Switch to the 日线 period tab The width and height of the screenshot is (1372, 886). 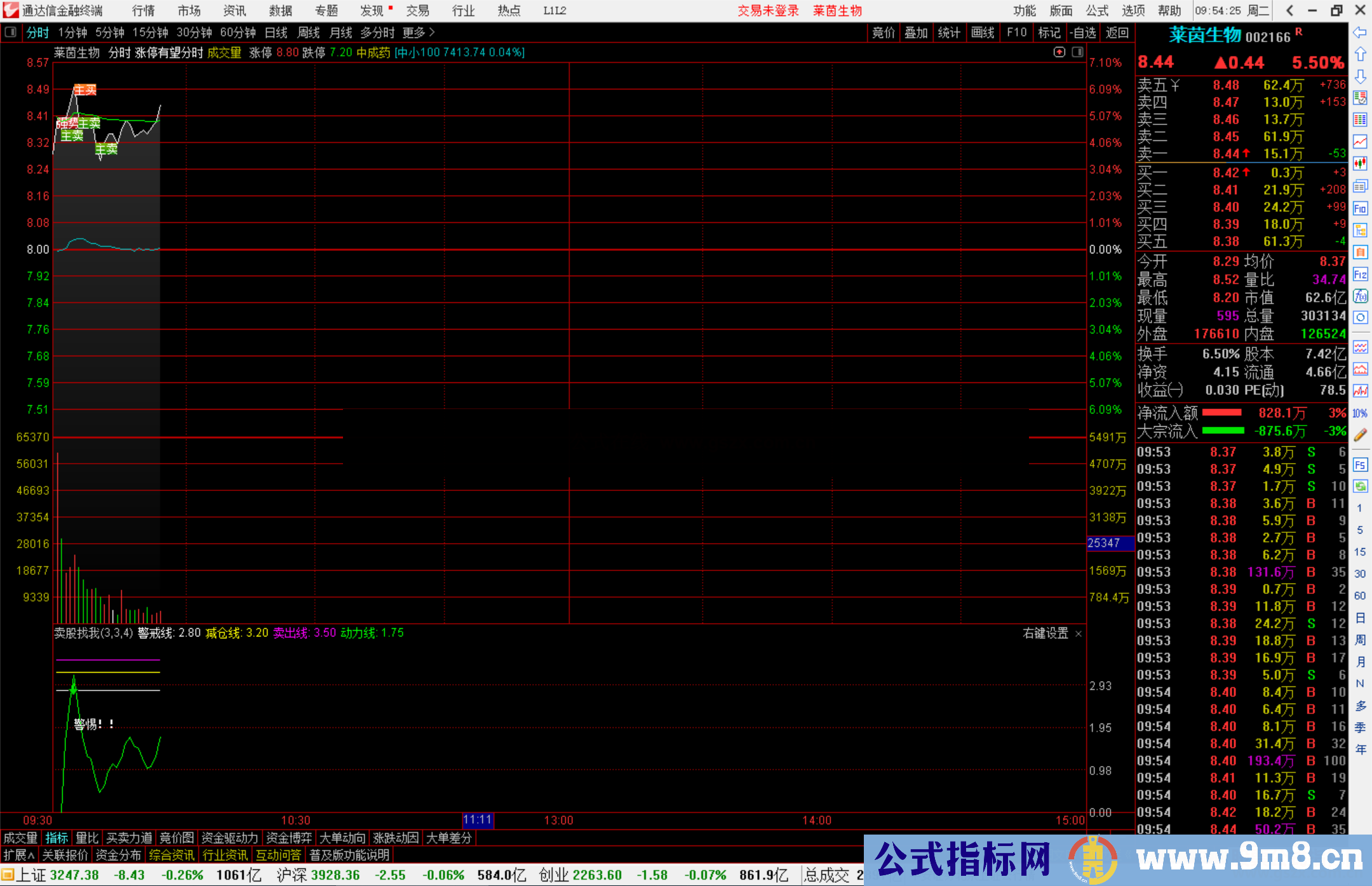click(x=276, y=32)
